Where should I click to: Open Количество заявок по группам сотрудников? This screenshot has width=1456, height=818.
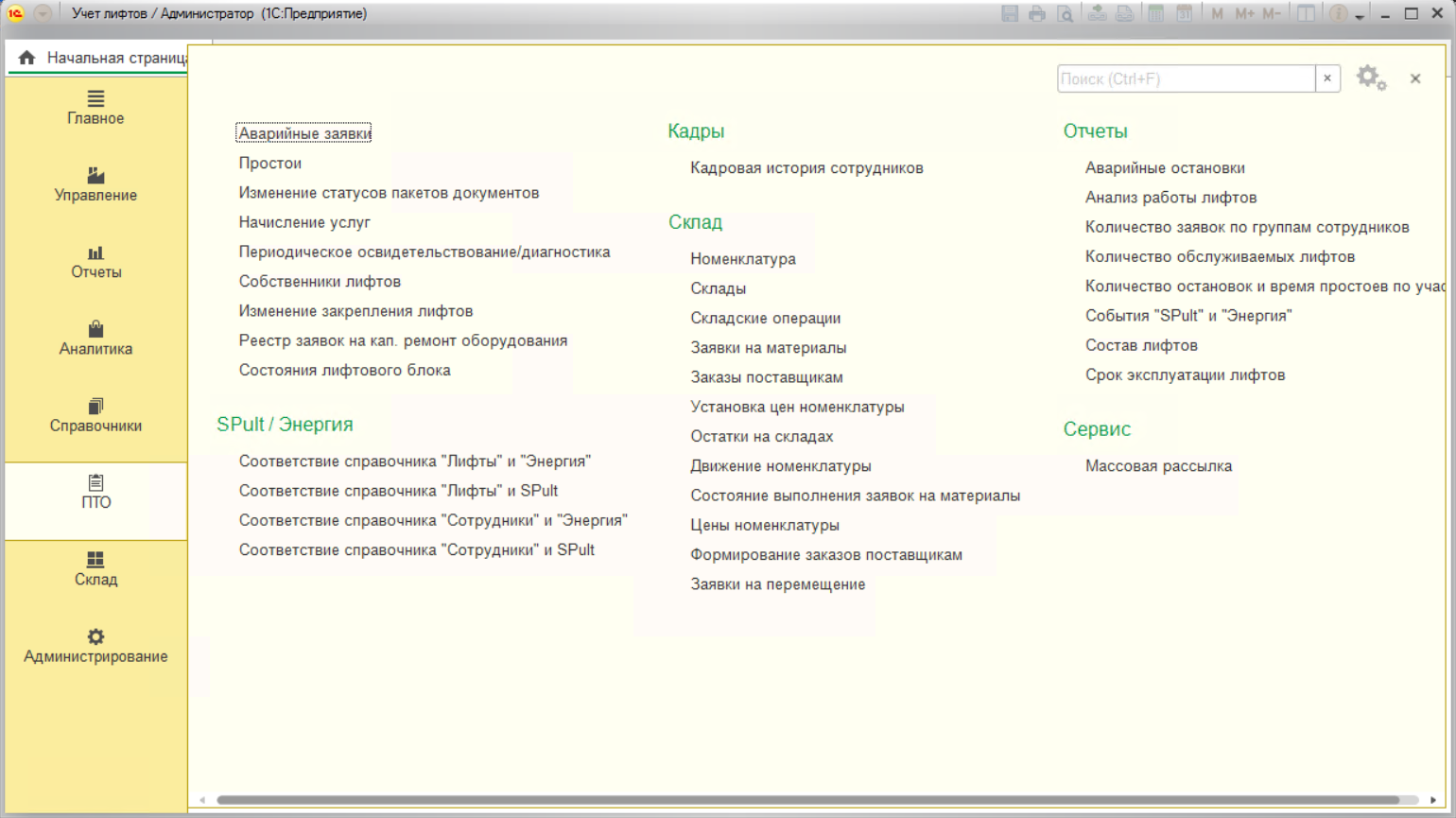pyautogui.click(x=1247, y=227)
